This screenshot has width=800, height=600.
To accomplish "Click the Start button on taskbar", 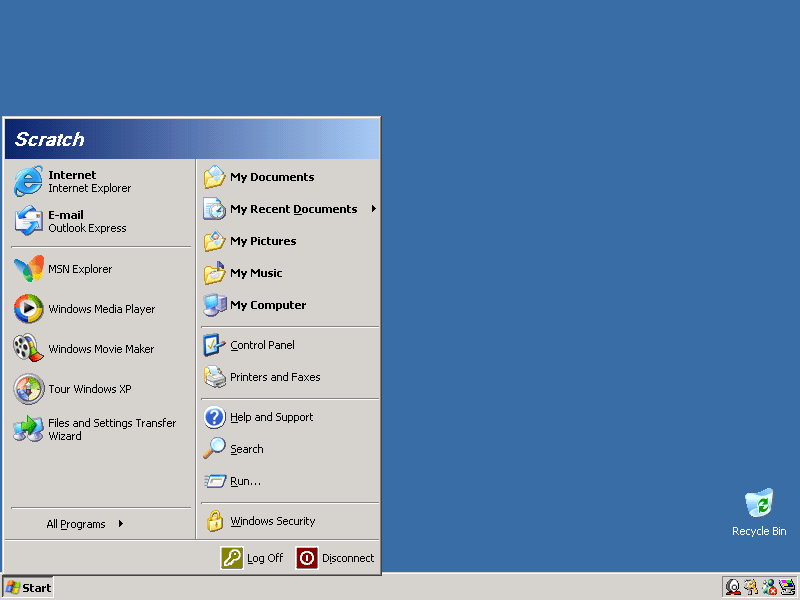I will (x=28, y=587).
